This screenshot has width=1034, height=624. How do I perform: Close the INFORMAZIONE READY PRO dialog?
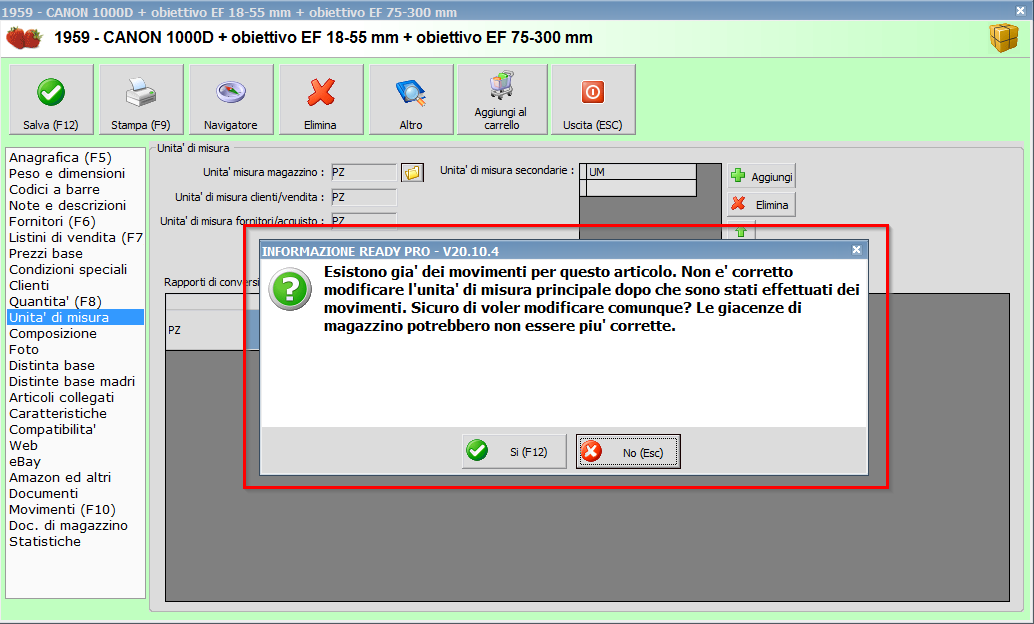(x=856, y=250)
